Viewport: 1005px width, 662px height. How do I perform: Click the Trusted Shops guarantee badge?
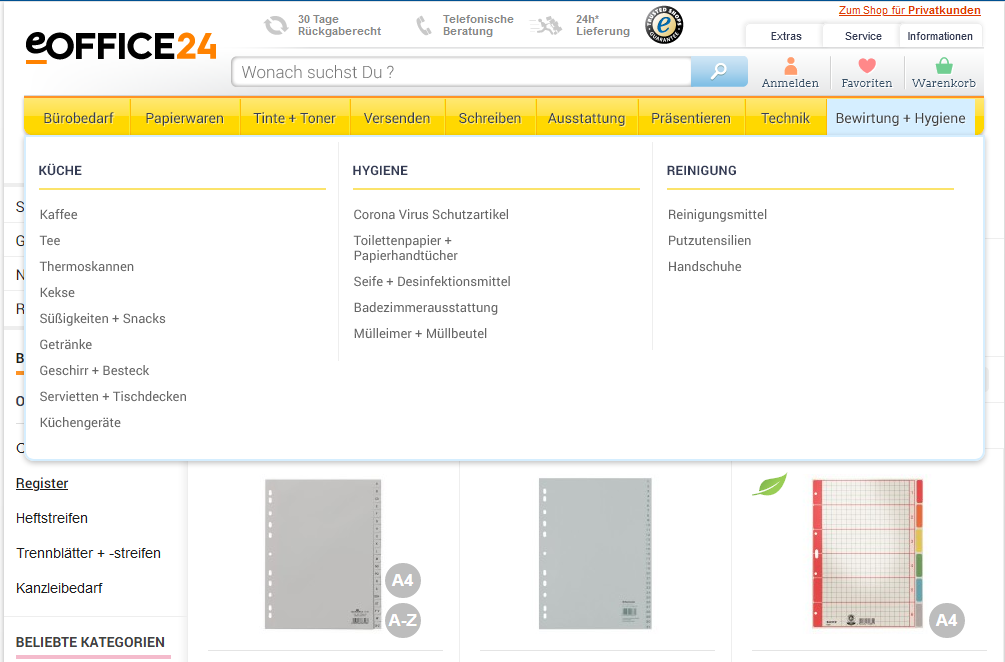tap(664, 26)
